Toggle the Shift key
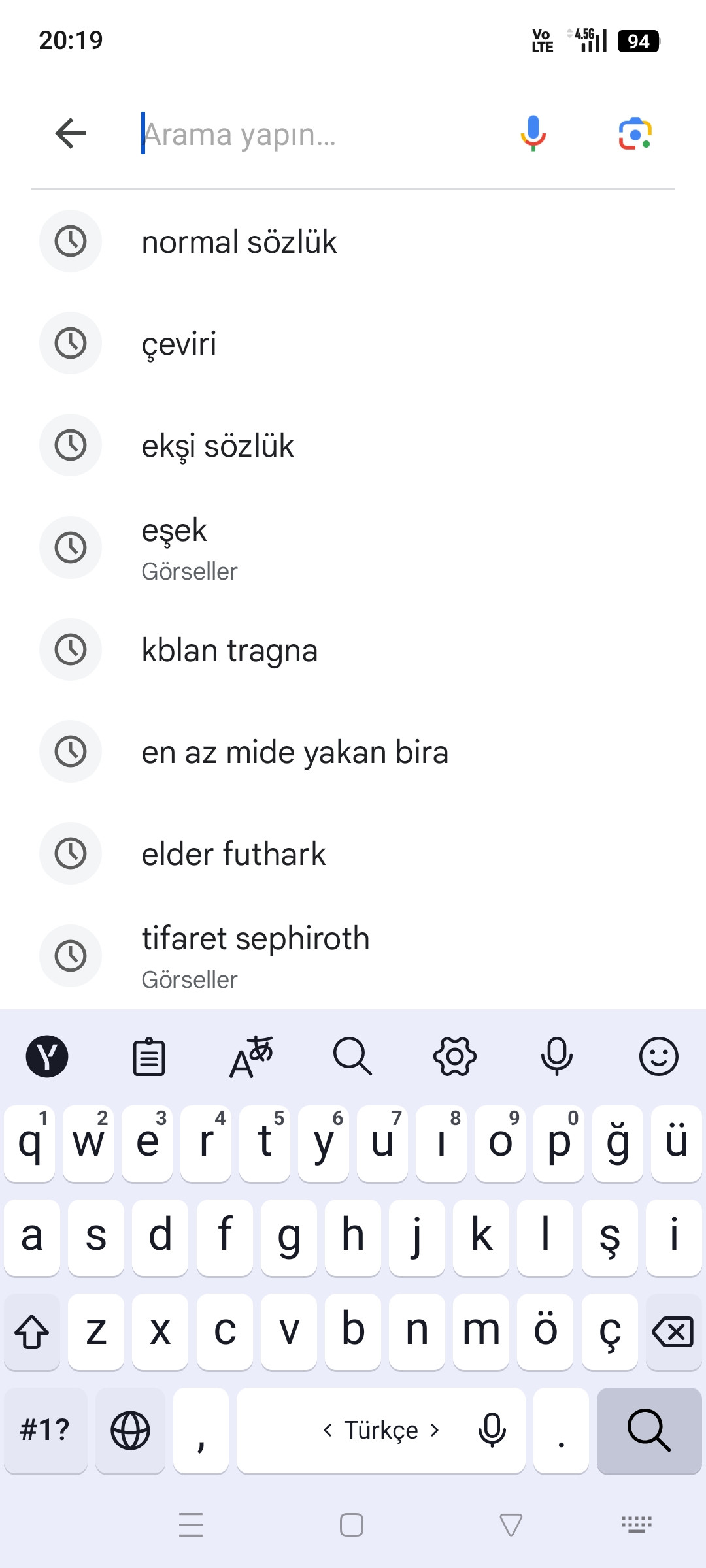 tap(32, 1331)
